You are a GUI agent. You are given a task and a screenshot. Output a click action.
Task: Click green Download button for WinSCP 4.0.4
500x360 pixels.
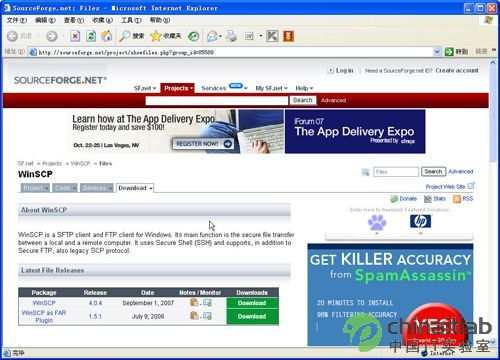coord(252,303)
